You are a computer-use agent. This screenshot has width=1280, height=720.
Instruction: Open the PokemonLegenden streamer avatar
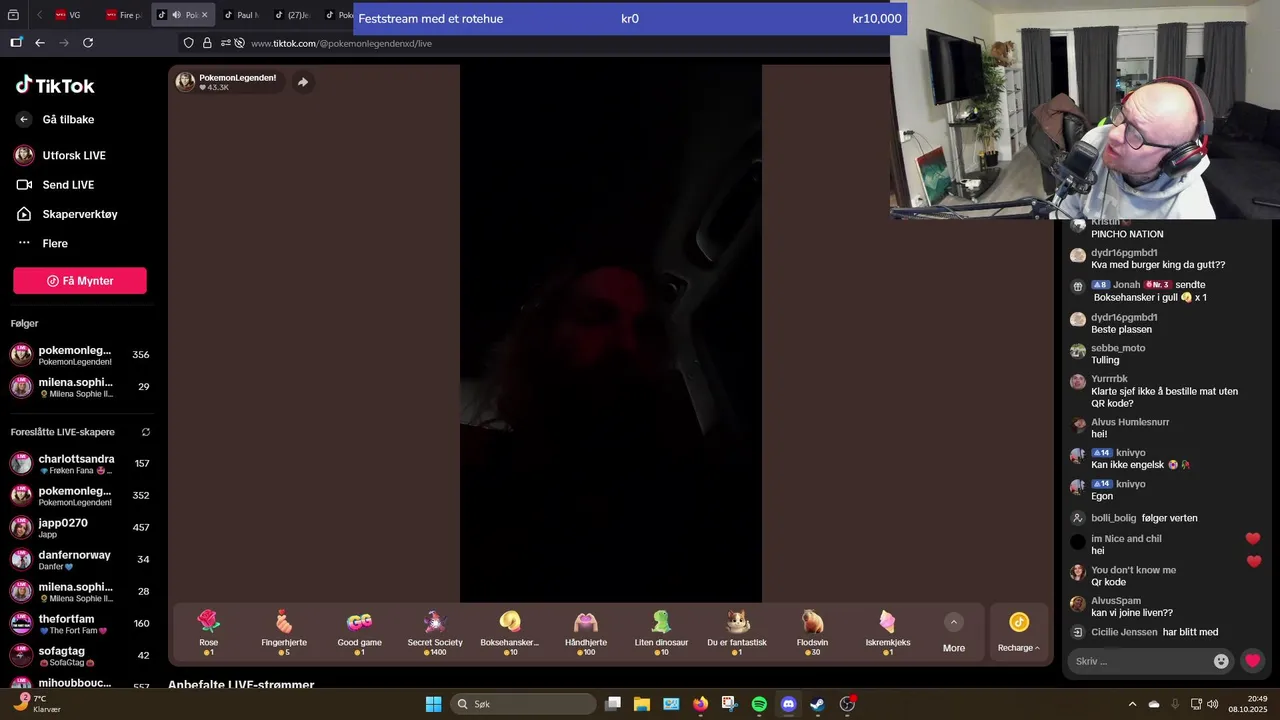185,82
